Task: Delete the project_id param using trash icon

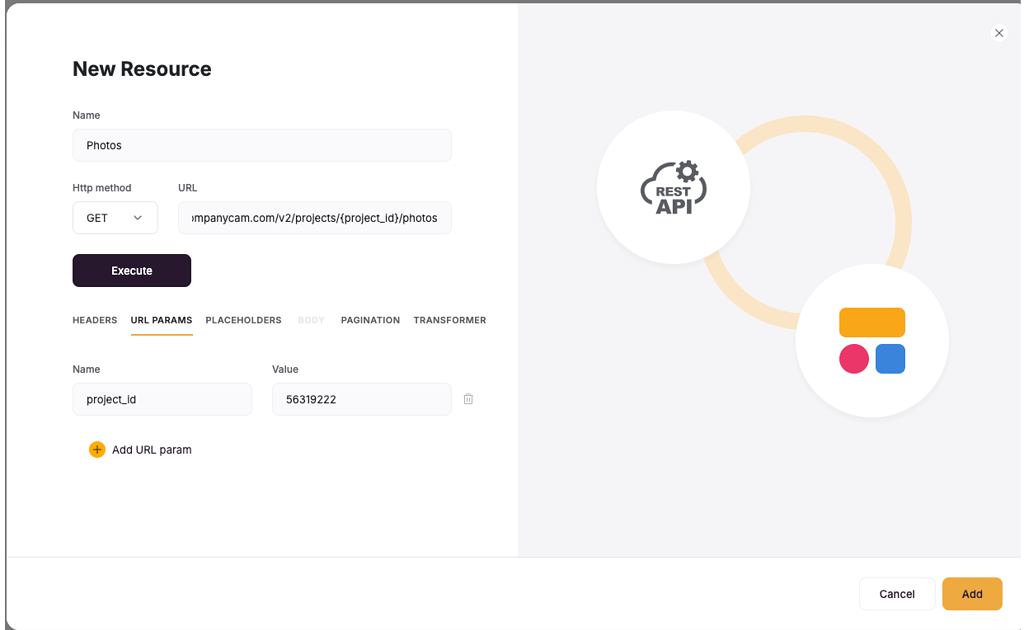Action: (468, 398)
